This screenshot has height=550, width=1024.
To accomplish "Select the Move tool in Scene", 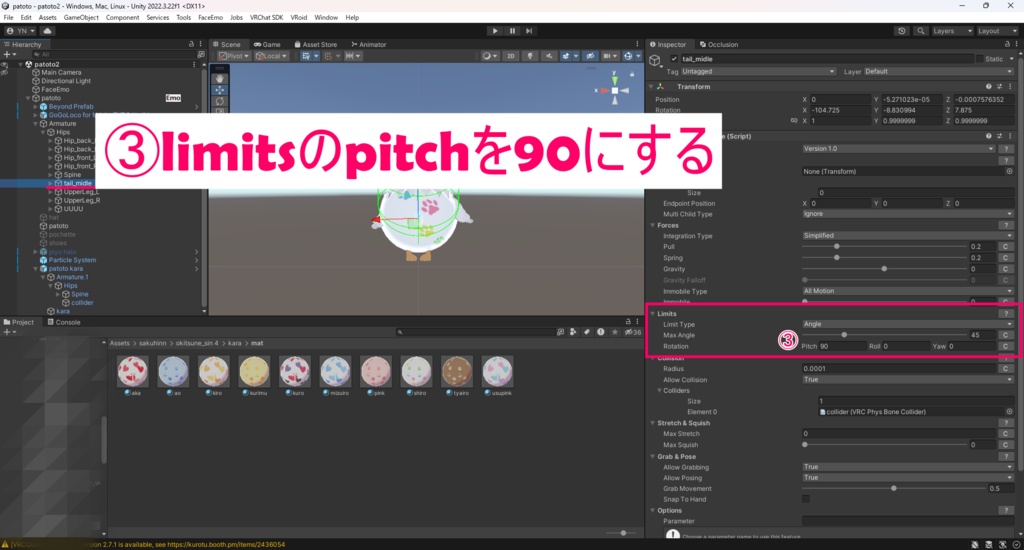I will point(219,90).
